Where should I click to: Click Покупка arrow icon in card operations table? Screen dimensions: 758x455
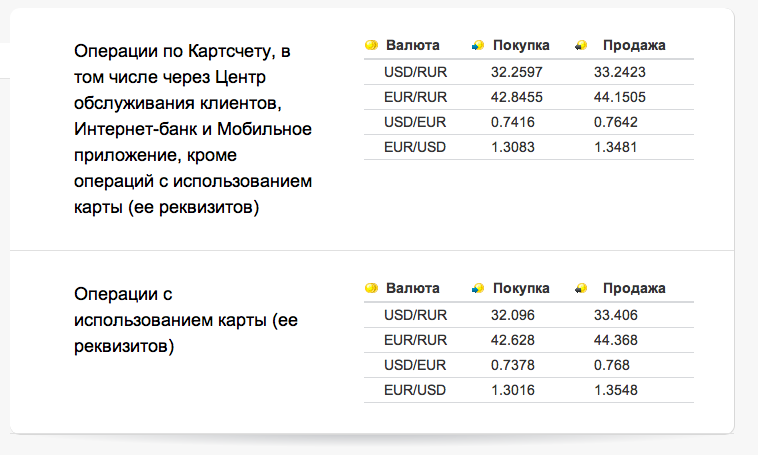[x=478, y=289]
